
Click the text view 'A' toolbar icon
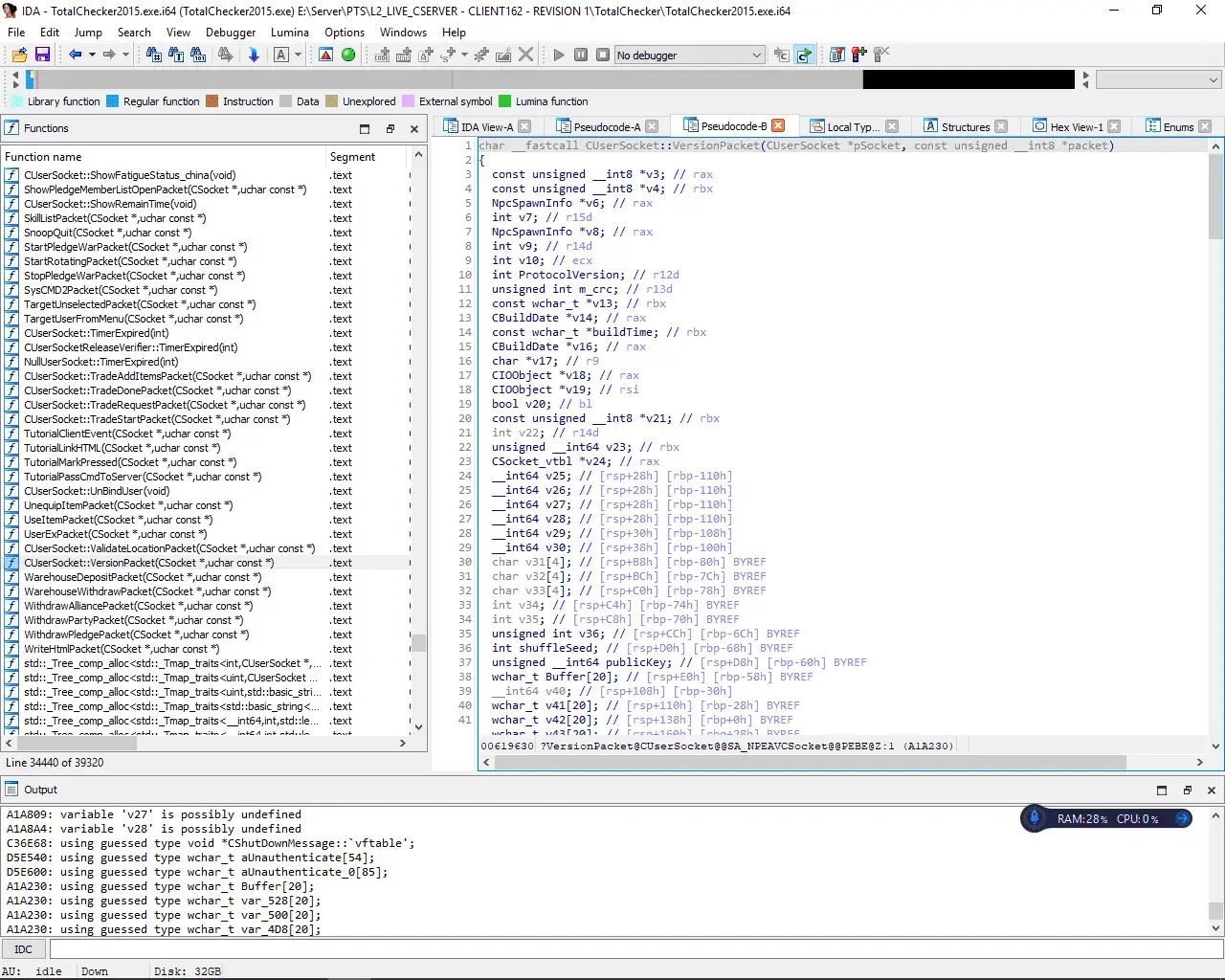point(280,55)
